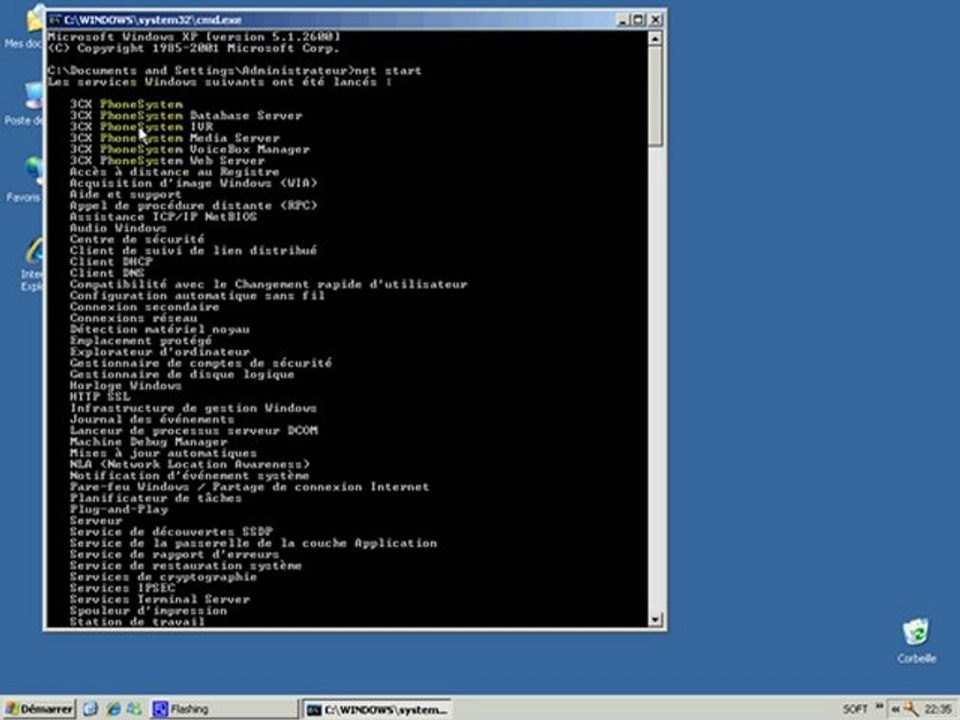The height and width of the screenshot is (720, 960).
Task: Click the 'Services de cryptographie' line
Action: tap(163, 577)
